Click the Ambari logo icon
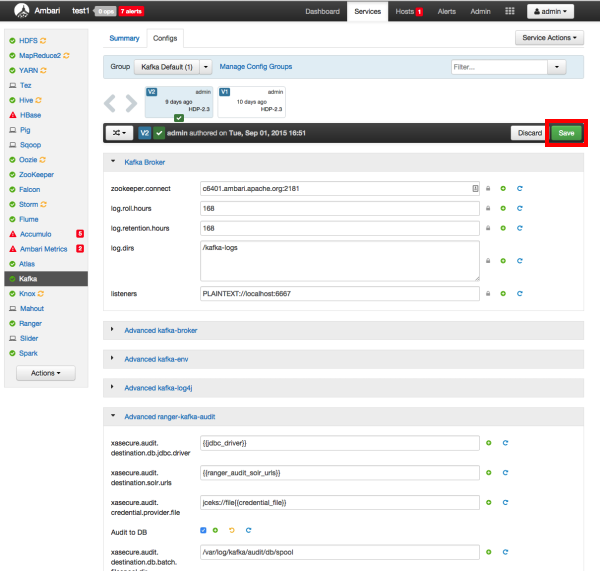 click(x=21, y=10)
